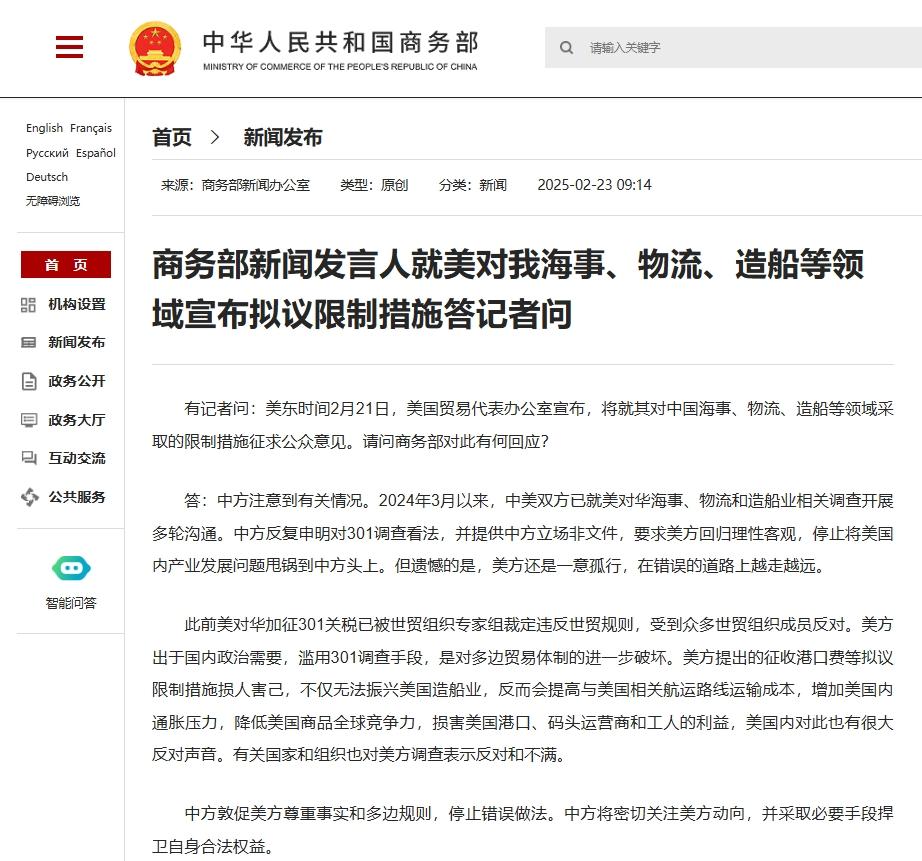922x861 pixels.
Task: Switch language to Español
Action: click(x=96, y=153)
